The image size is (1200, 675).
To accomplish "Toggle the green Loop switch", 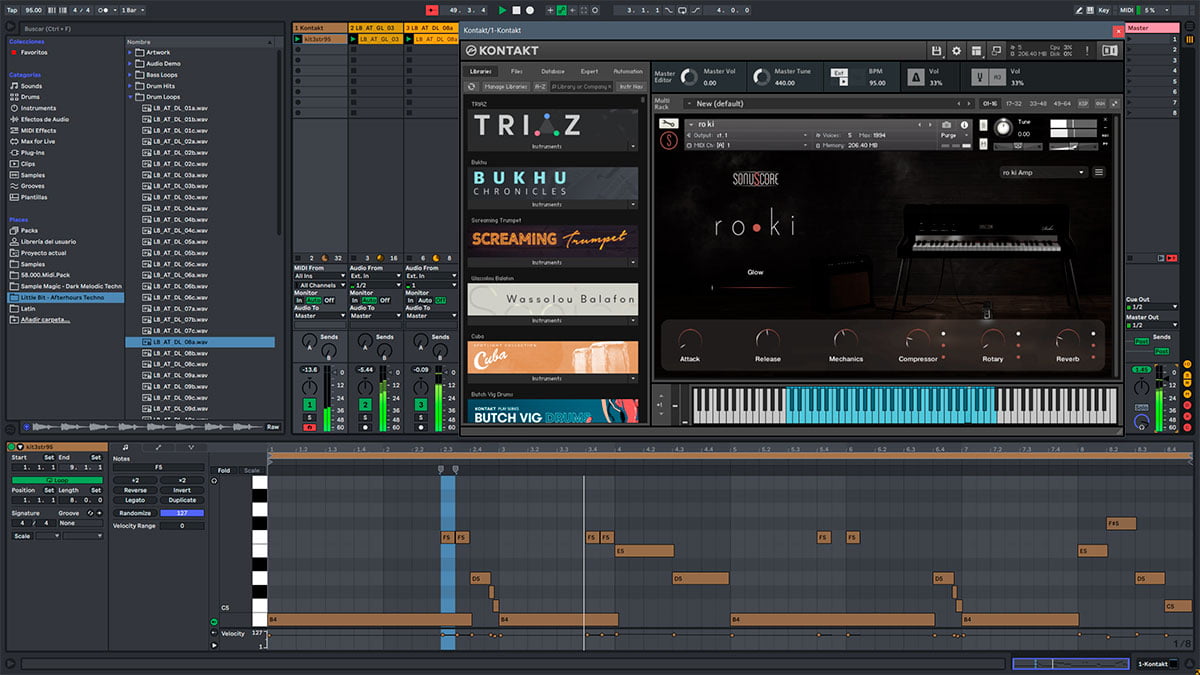I will coord(57,480).
